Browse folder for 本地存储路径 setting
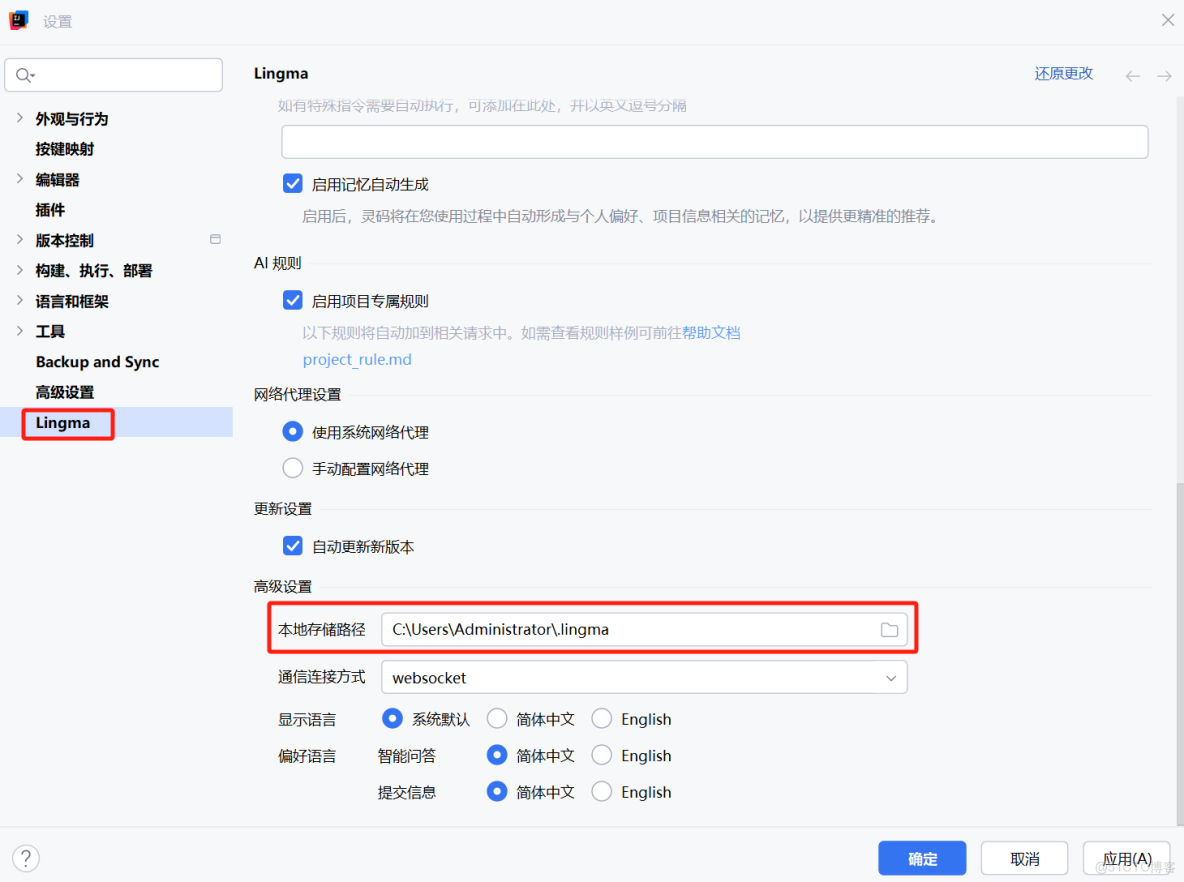The height and width of the screenshot is (882, 1184). 889,628
